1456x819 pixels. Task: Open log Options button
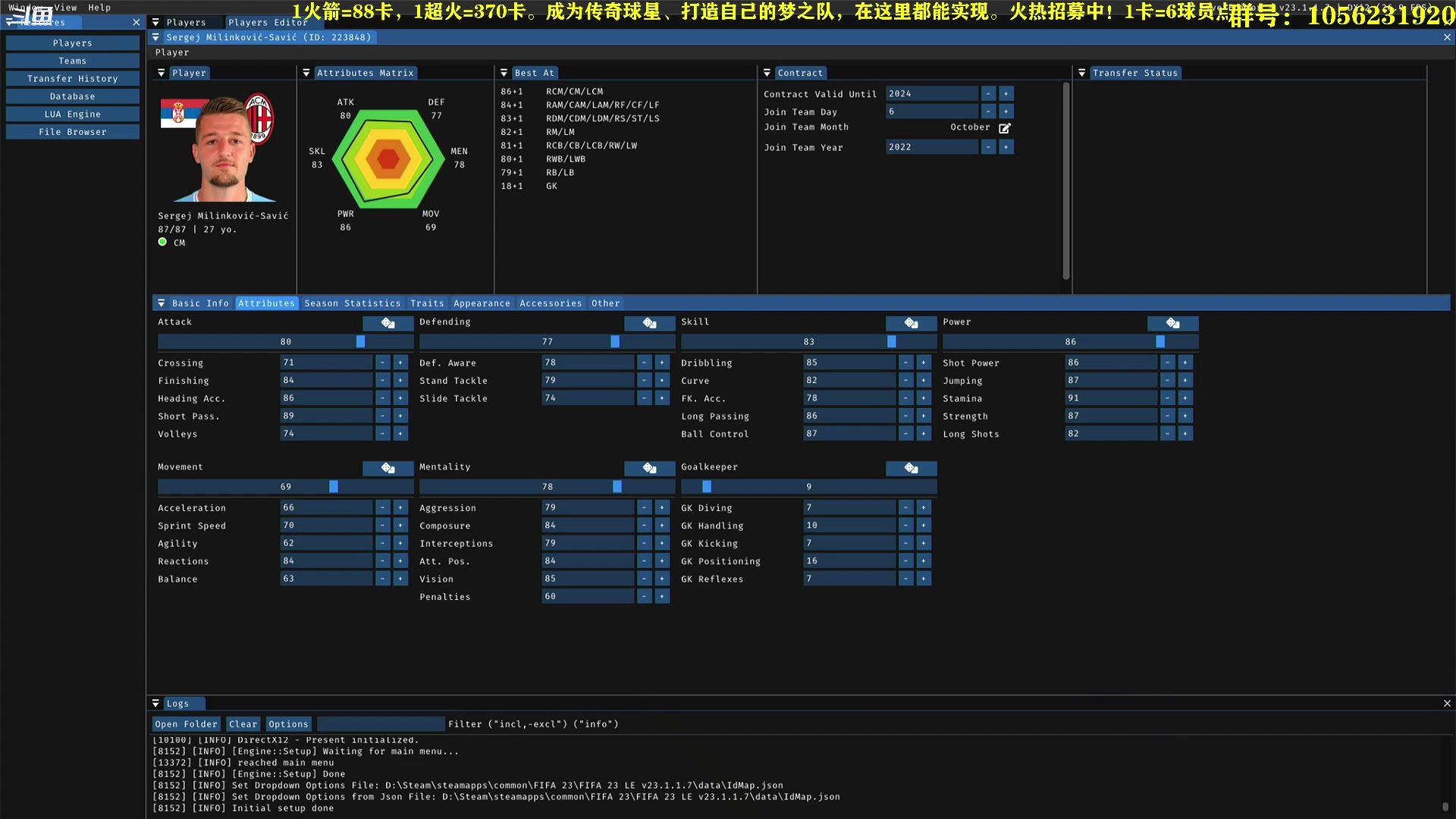coord(288,724)
